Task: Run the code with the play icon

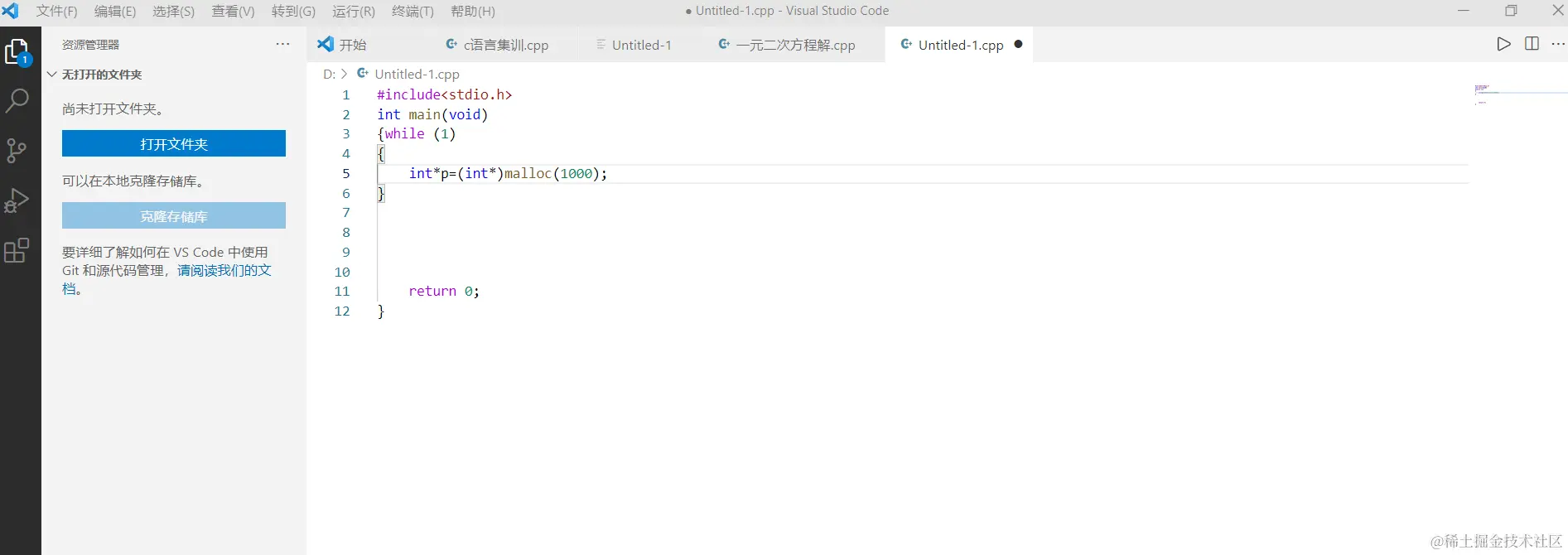Action: [x=1503, y=44]
